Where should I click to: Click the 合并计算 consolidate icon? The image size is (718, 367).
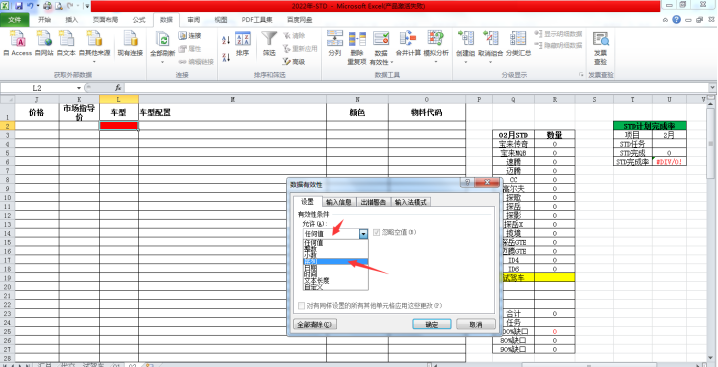(x=408, y=39)
